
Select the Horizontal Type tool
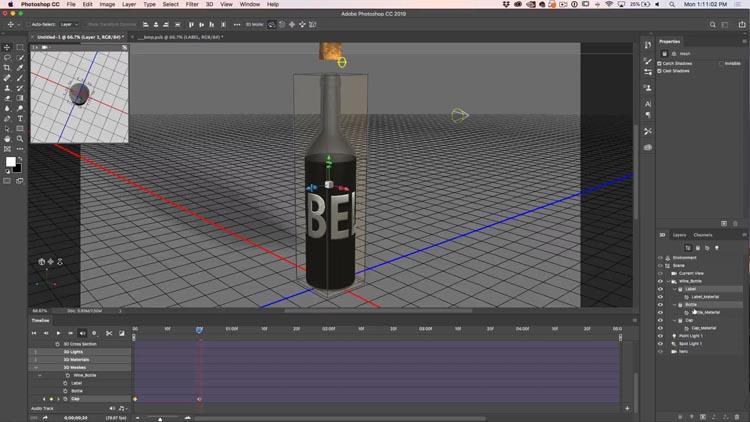click(x=20, y=119)
